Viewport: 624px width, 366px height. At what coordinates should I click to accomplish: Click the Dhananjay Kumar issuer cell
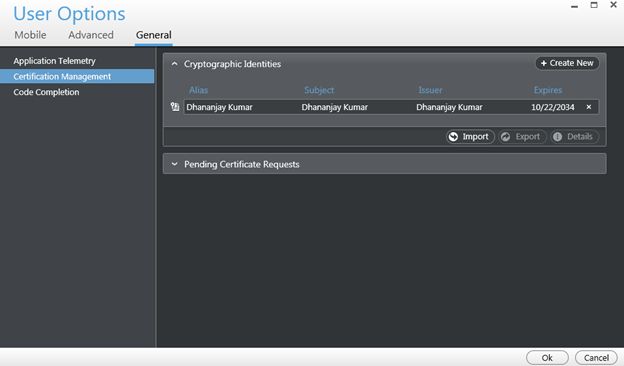[x=449, y=107]
